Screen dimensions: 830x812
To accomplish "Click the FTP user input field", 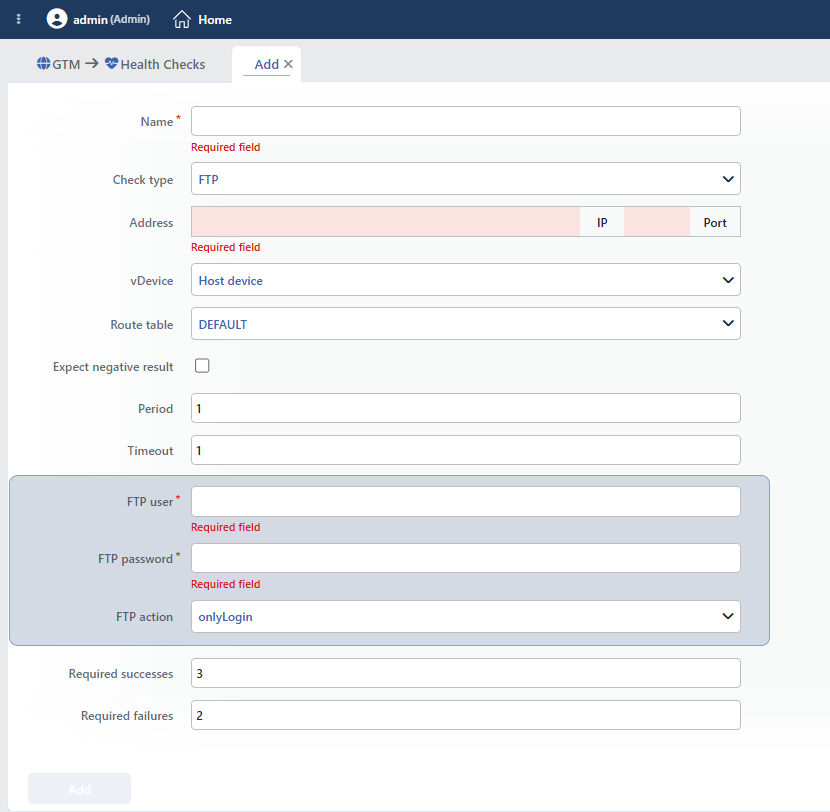I will (x=465, y=501).
